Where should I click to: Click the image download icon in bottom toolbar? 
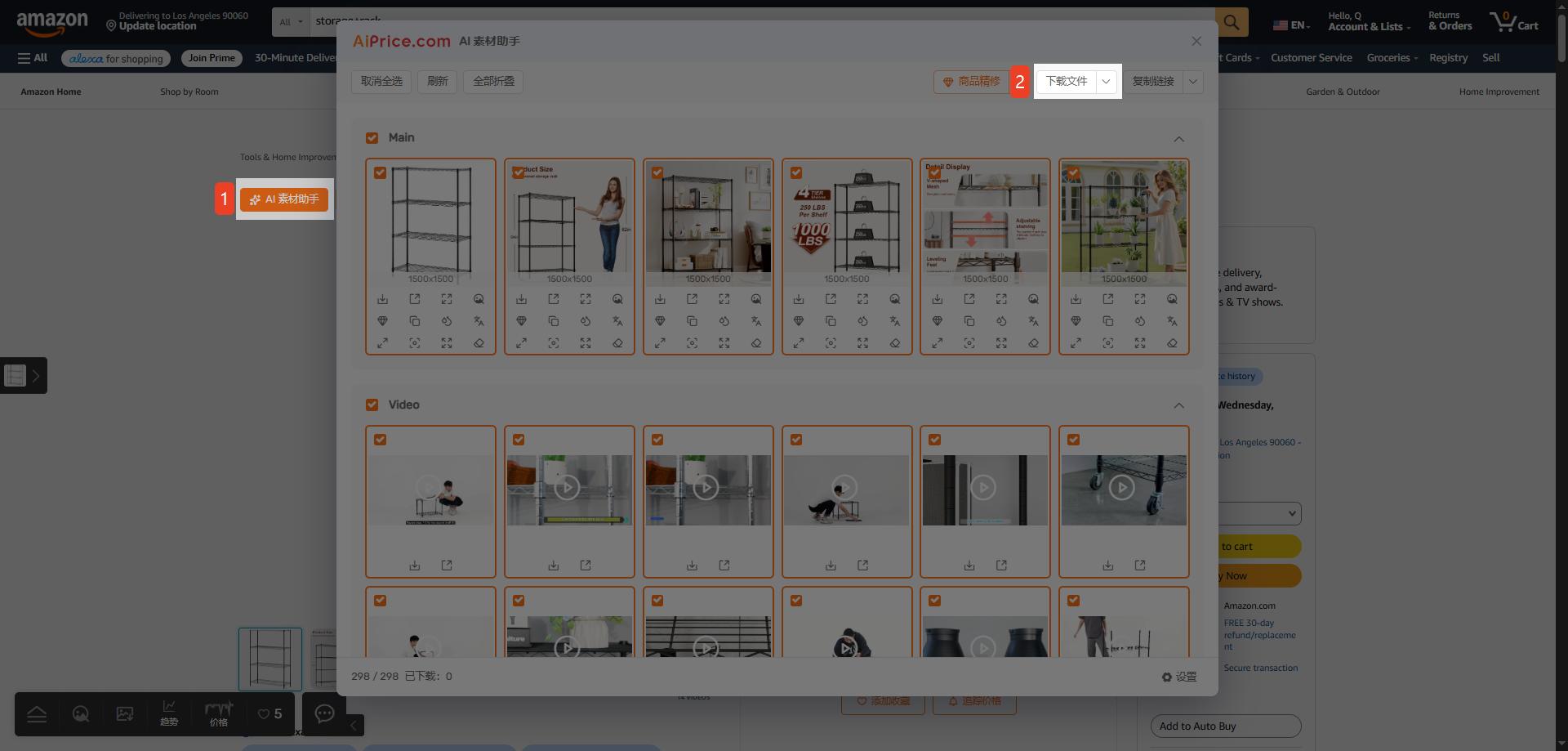point(125,713)
